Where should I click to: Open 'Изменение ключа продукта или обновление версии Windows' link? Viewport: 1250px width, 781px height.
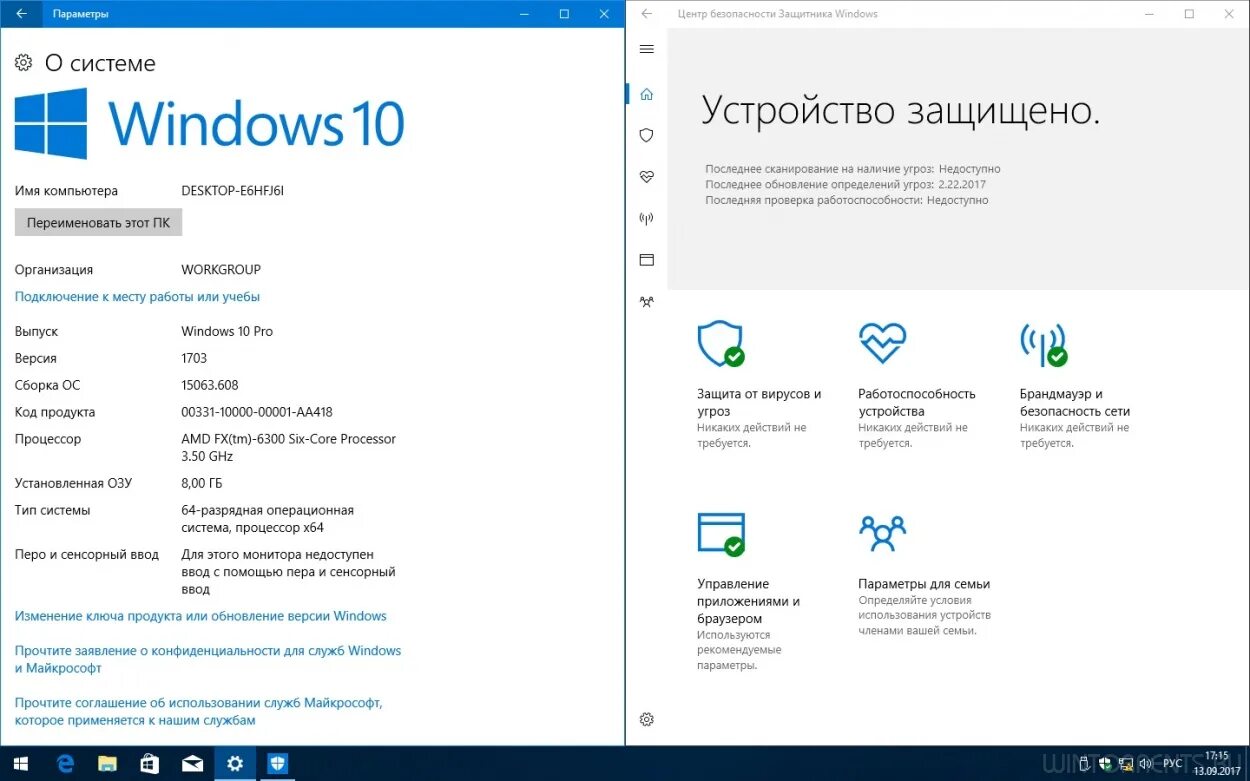200,616
